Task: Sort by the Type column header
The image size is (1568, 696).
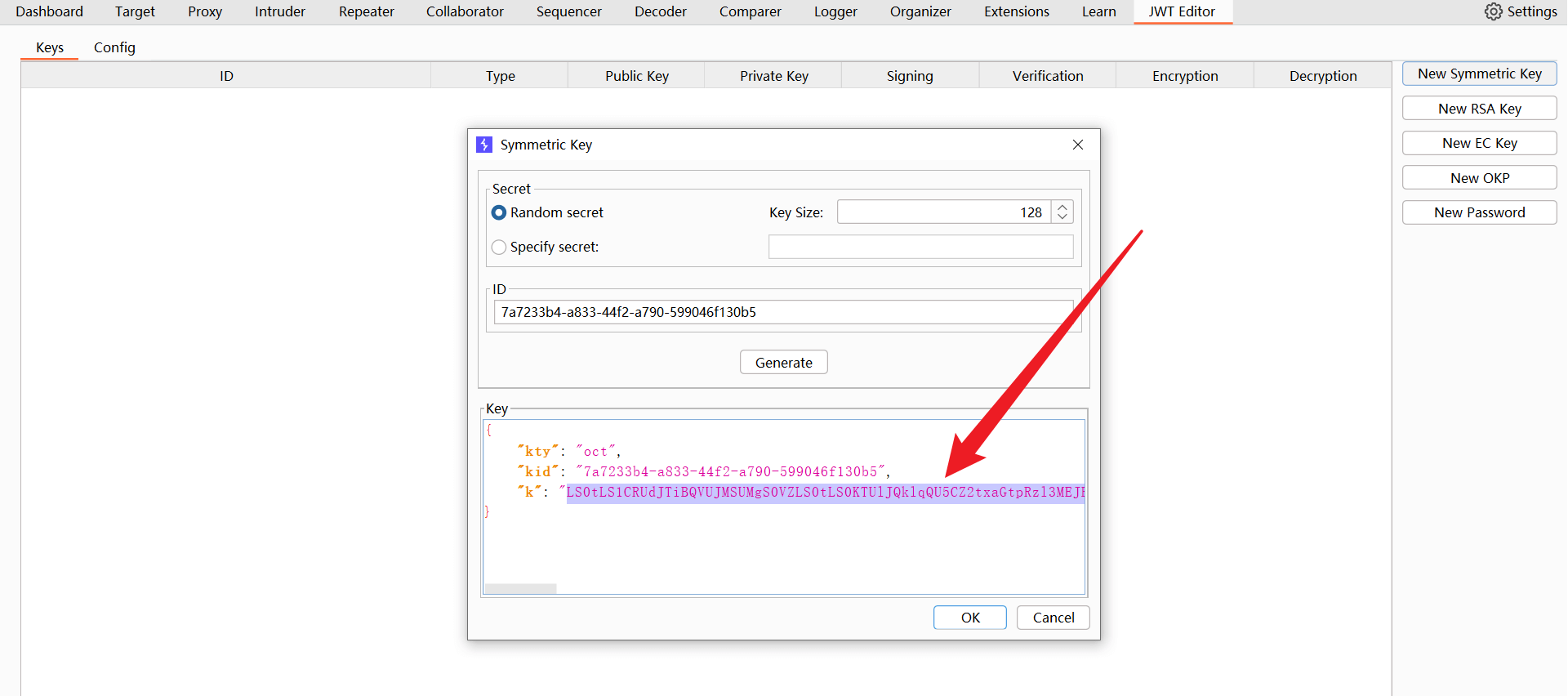Action: pos(500,76)
